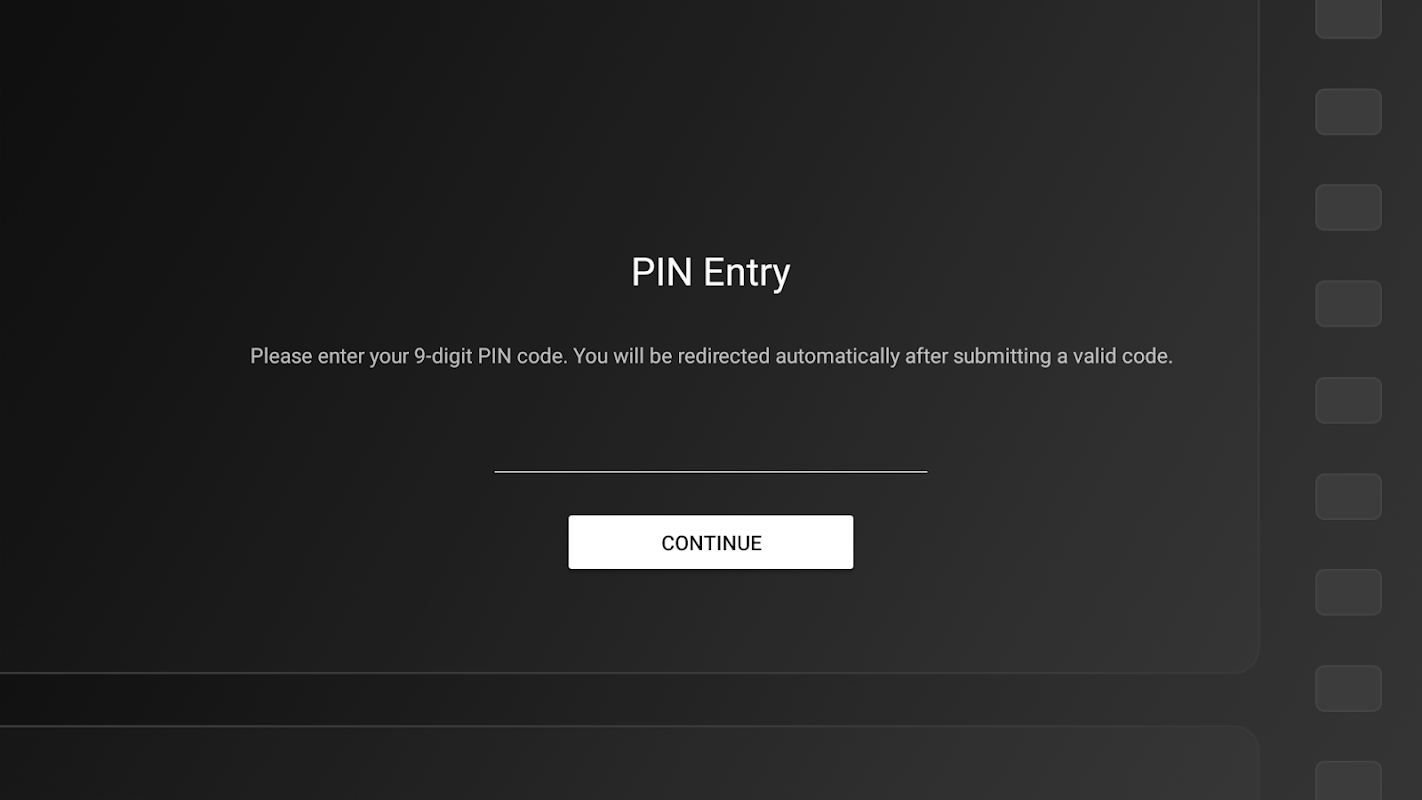This screenshot has width=1422, height=800.
Task: Click the dark gap between the two cards
Action: [x=600, y=700]
